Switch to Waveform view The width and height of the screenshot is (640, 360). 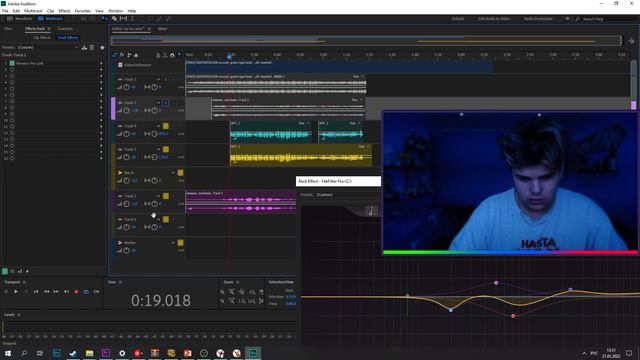click(20, 19)
